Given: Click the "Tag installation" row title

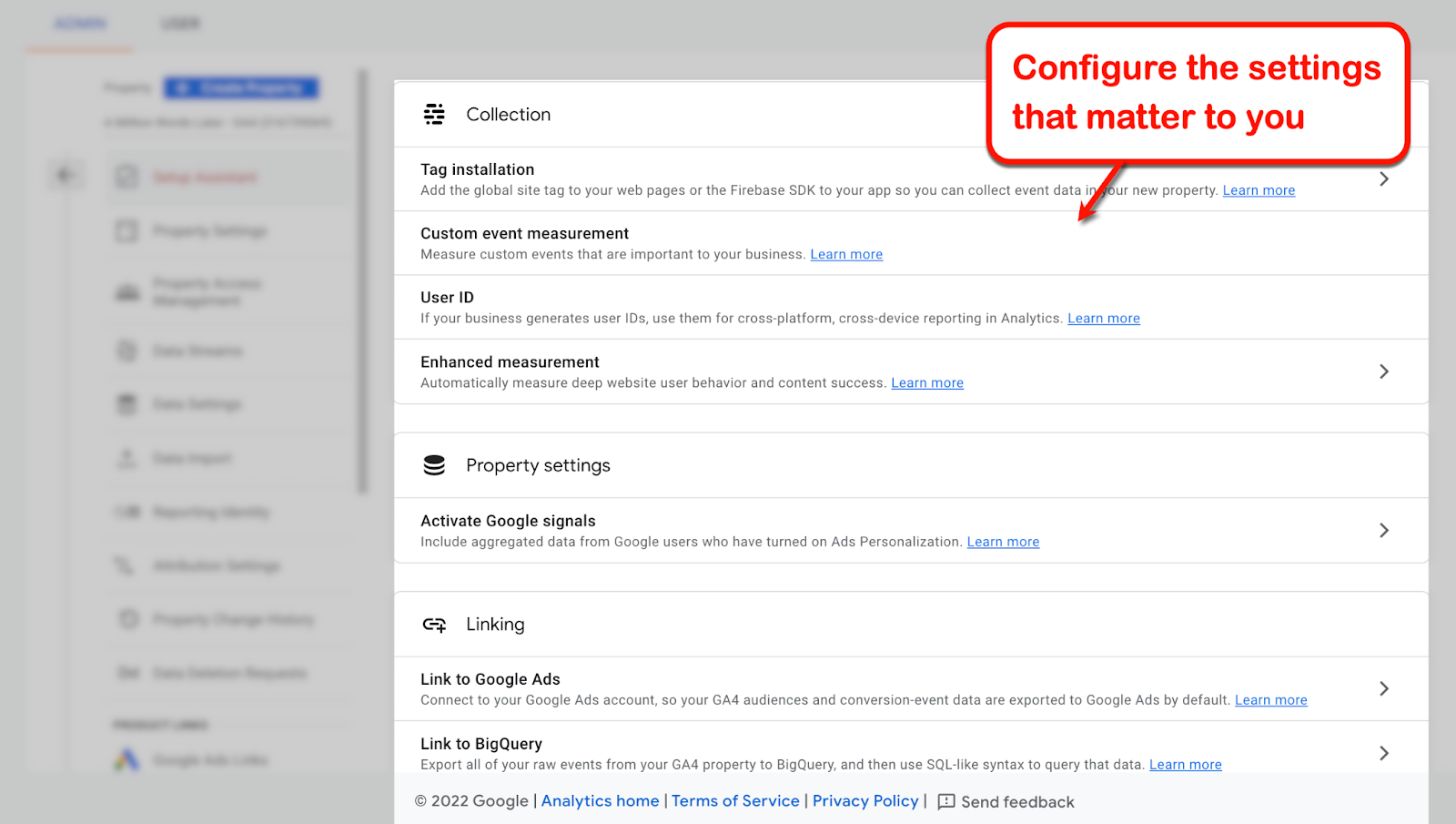Looking at the screenshot, I should (478, 169).
